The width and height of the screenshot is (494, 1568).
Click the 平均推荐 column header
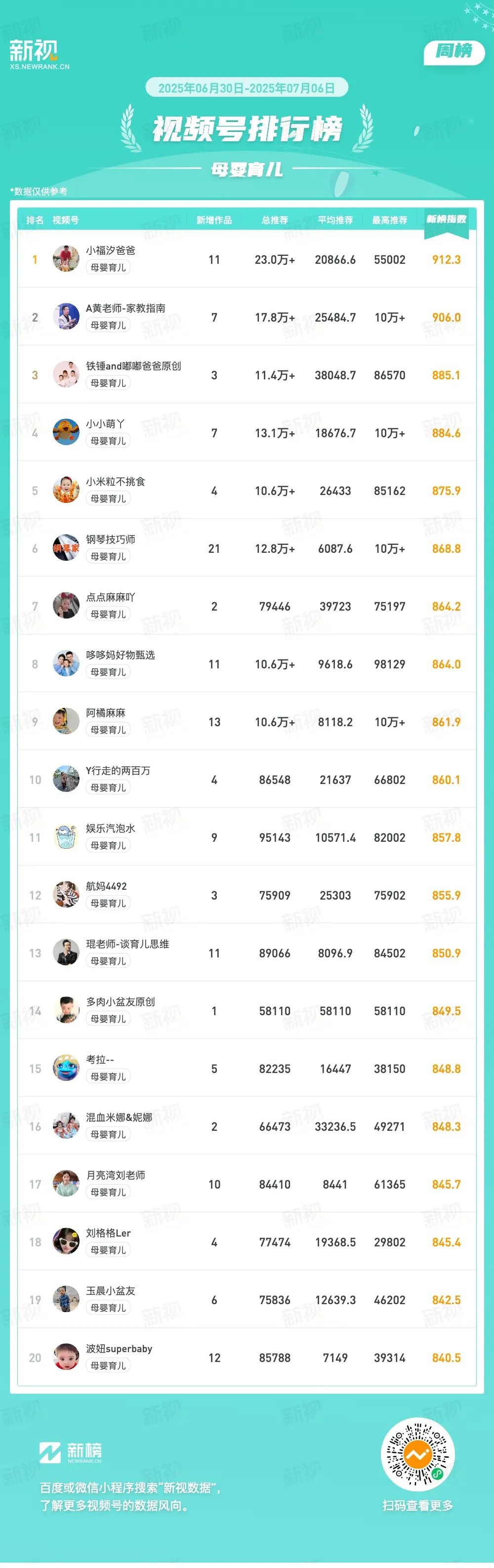(335, 220)
